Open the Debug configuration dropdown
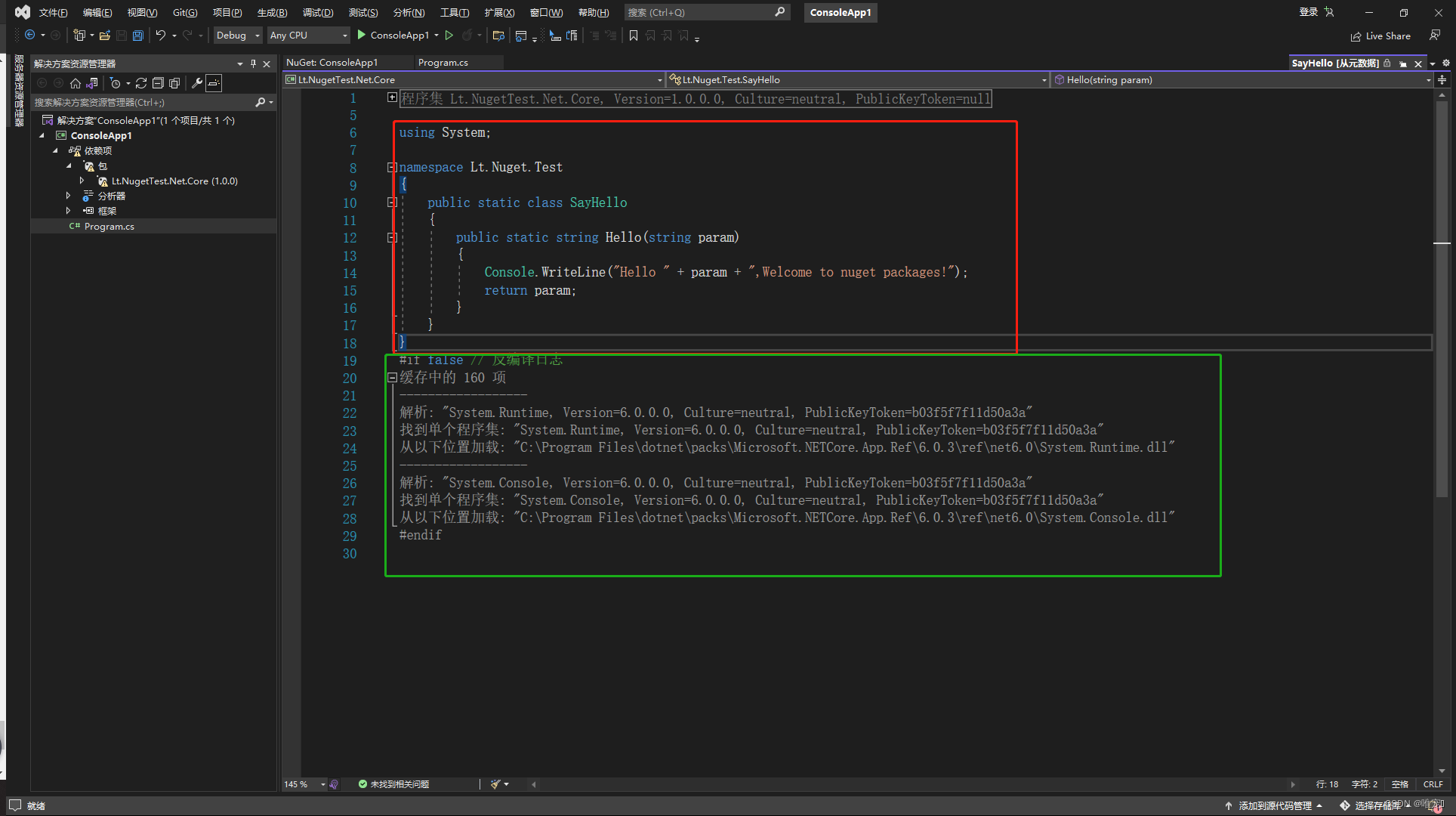The height and width of the screenshot is (816, 1456). [237, 36]
